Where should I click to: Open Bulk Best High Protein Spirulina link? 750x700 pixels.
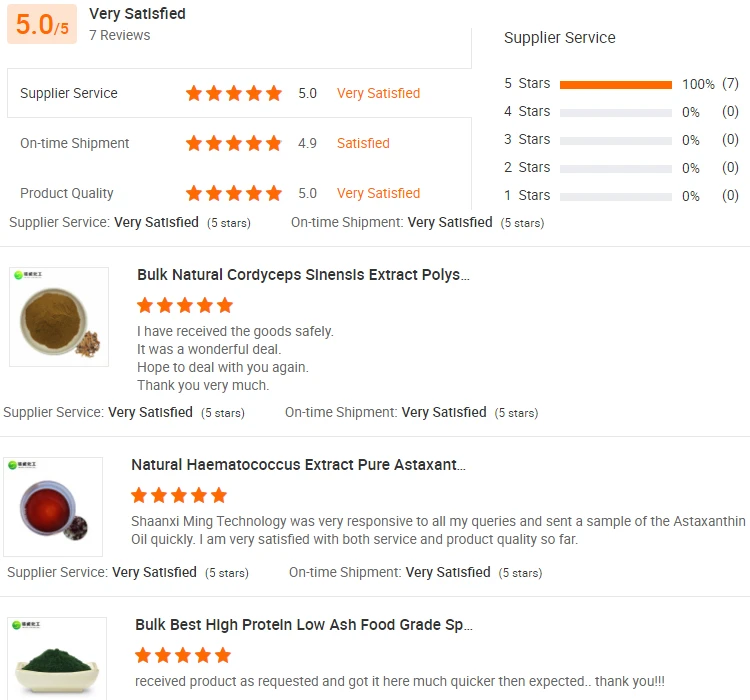click(304, 625)
